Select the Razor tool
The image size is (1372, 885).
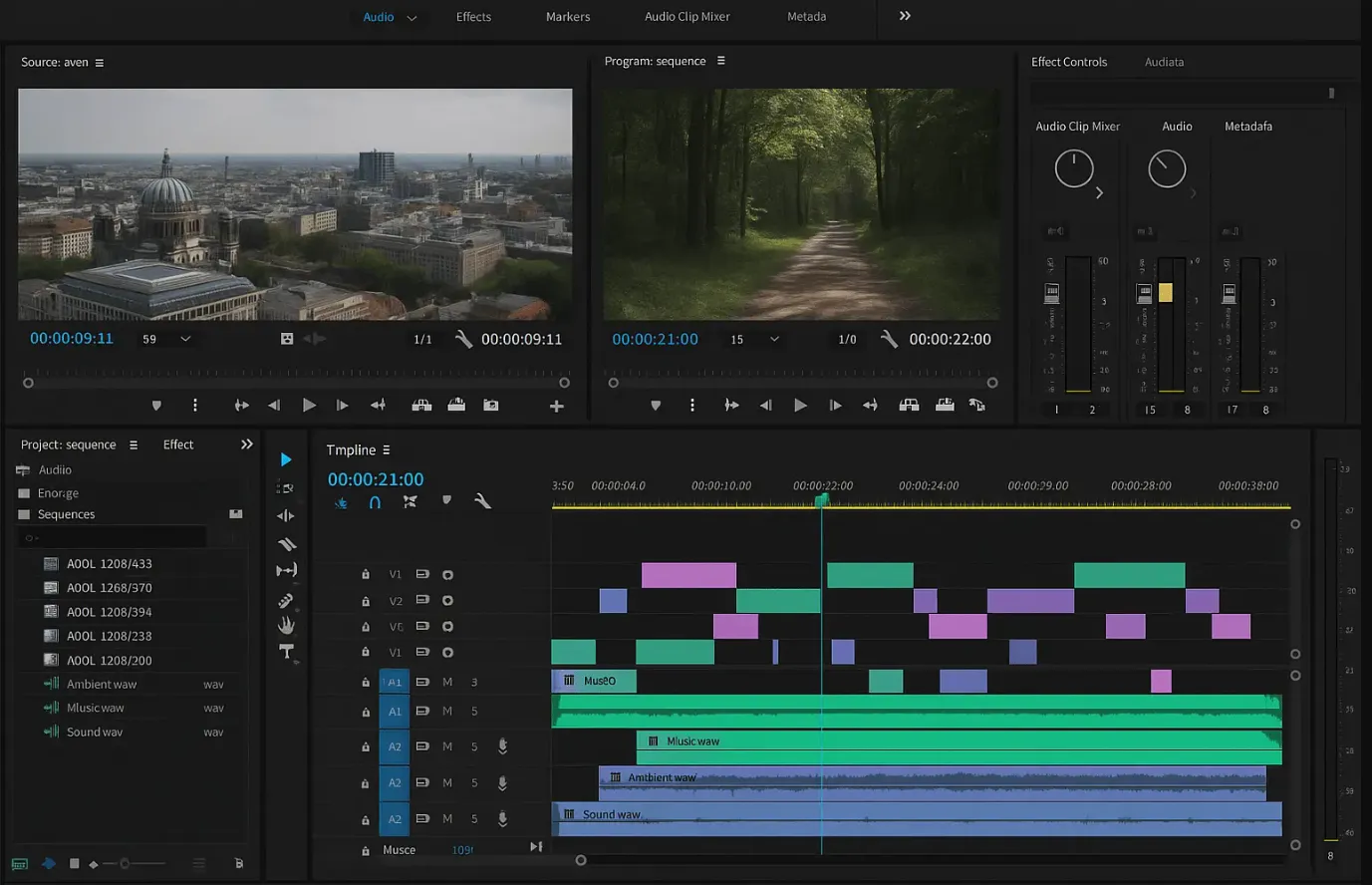click(287, 544)
